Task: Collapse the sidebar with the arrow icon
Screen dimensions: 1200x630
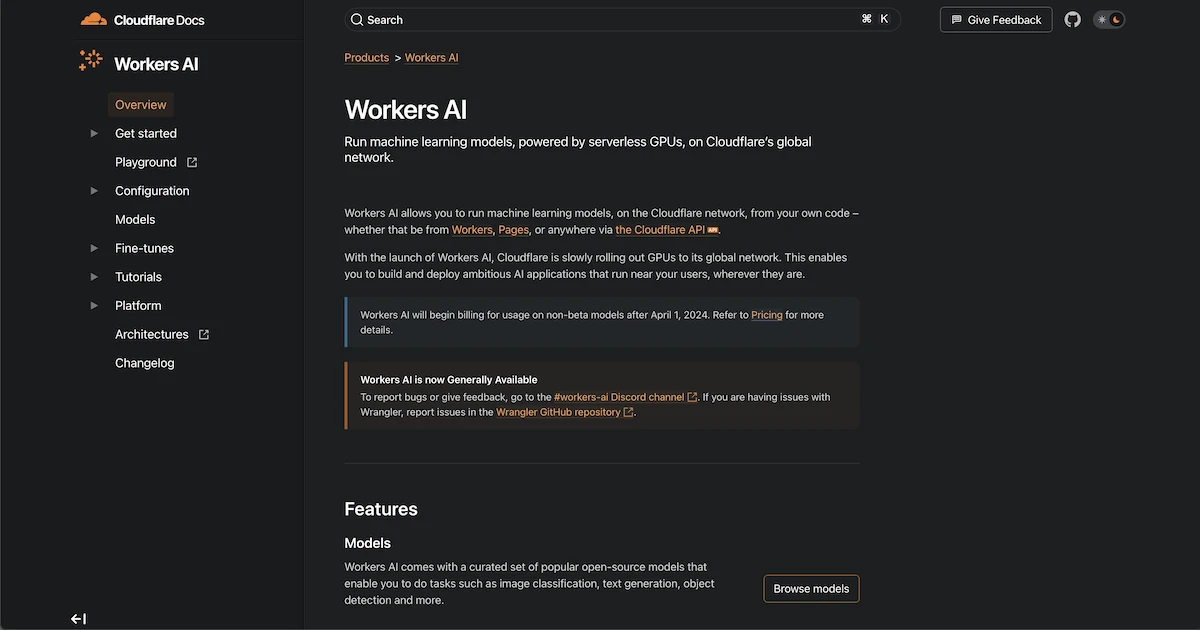Action: pyautogui.click(x=77, y=618)
